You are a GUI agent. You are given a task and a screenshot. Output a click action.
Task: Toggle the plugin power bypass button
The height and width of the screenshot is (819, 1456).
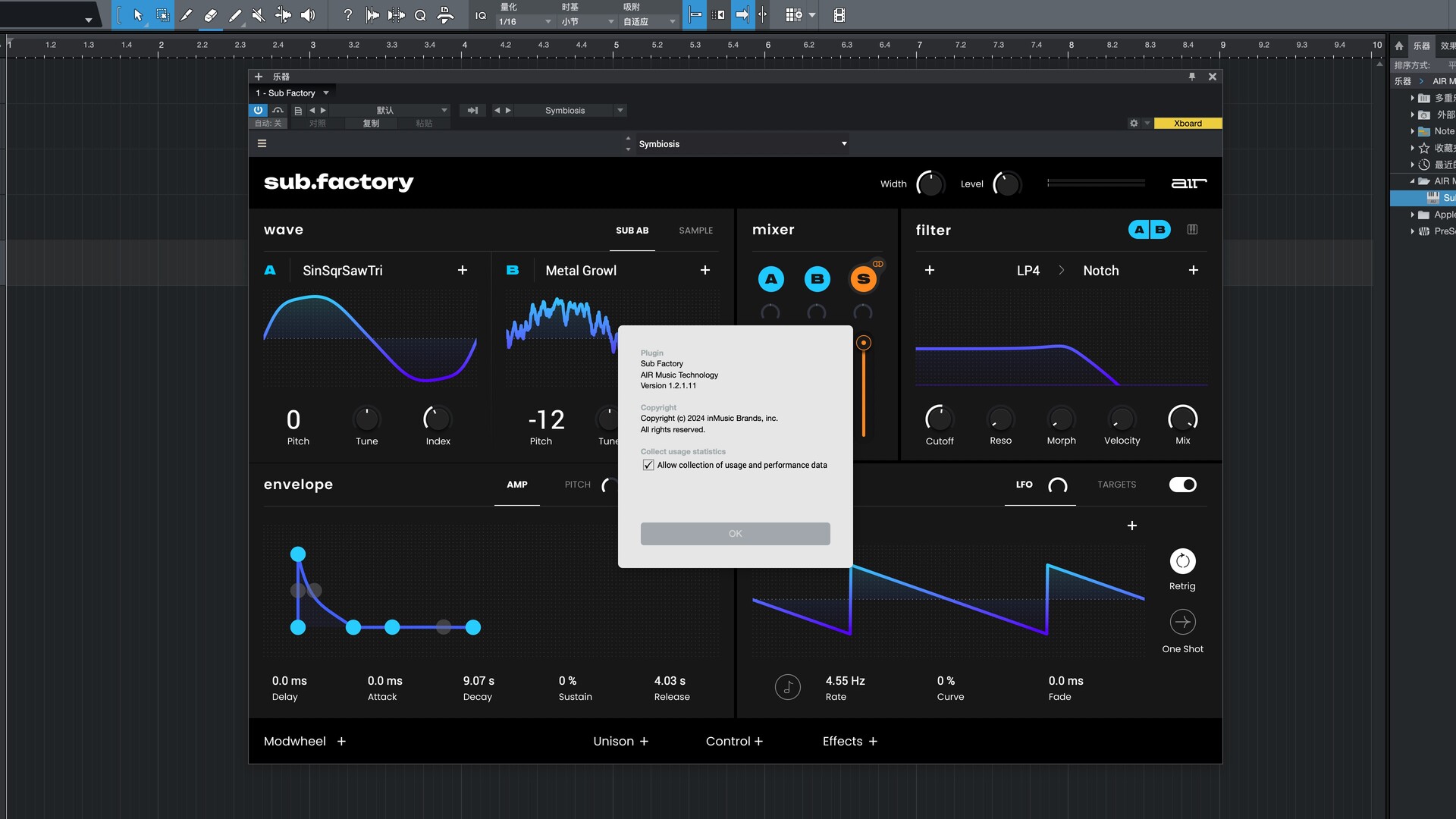coord(258,110)
